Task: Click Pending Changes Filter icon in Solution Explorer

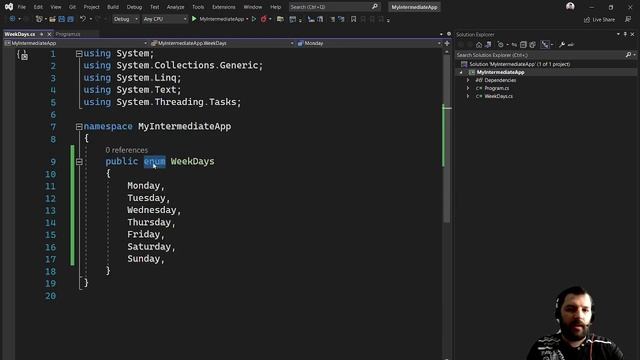Action: pos(501,44)
